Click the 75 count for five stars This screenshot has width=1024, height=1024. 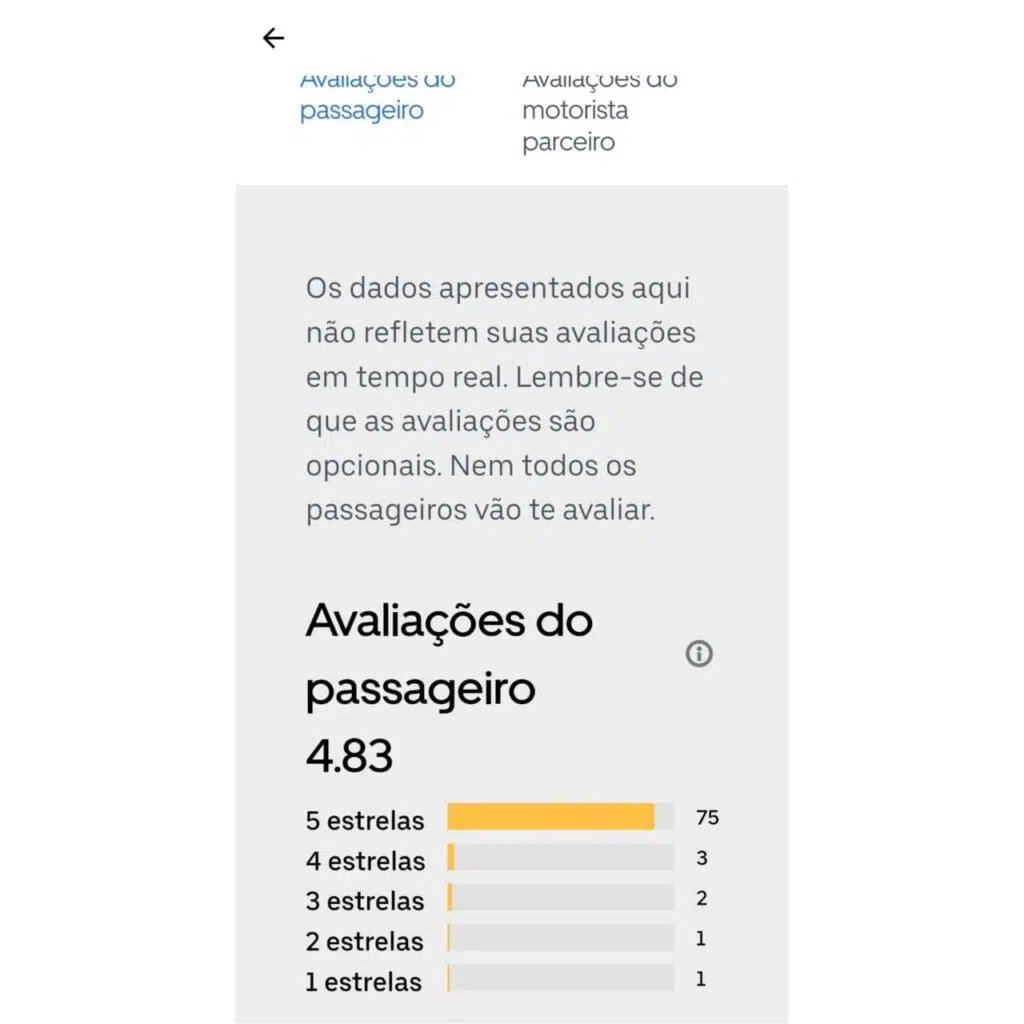(x=707, y=818)
